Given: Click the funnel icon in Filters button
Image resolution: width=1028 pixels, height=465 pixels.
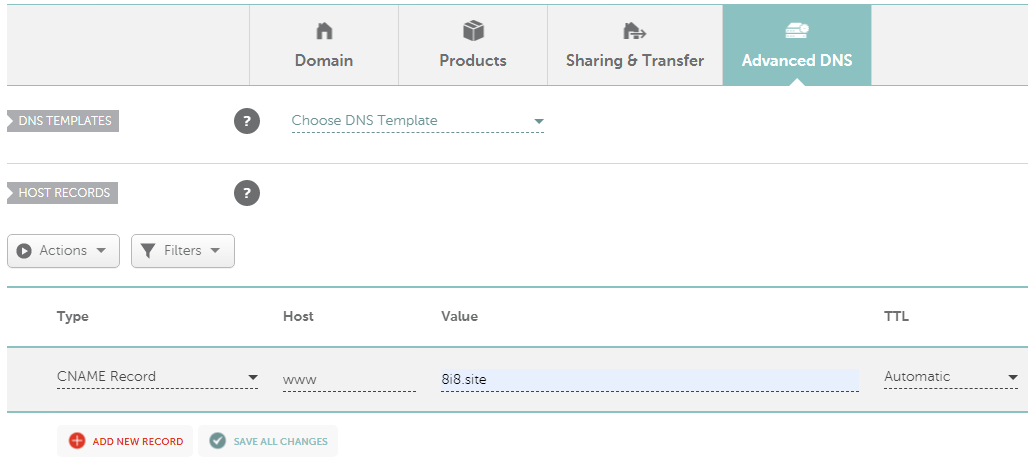Looking at the screenshot, I should click(148, 251).
